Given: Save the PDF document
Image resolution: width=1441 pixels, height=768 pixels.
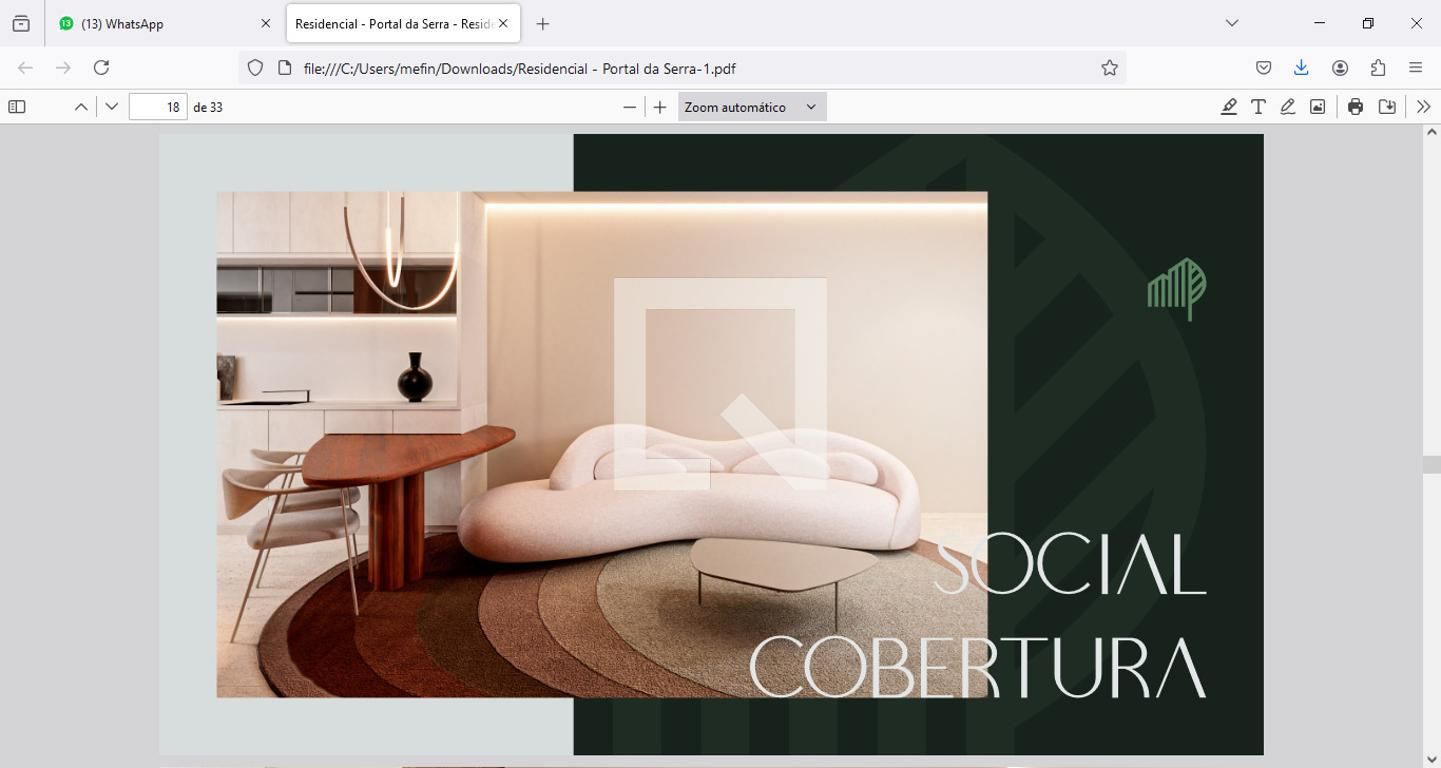Looking at the screenshot, I should pyautogui.click(x=1387, y=107).
